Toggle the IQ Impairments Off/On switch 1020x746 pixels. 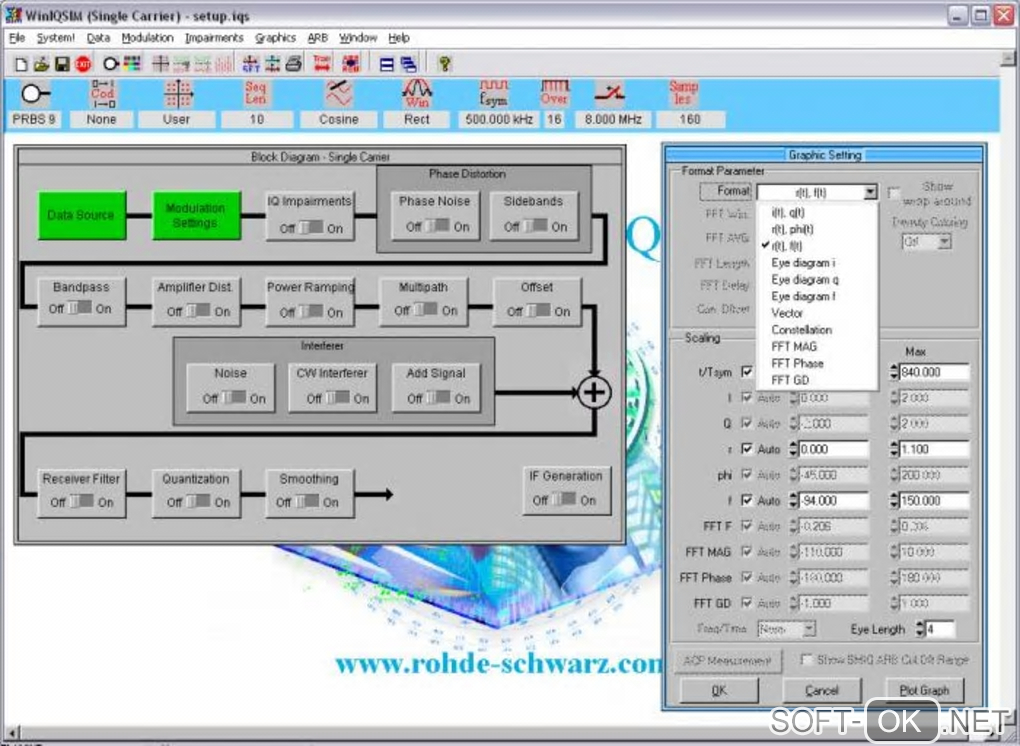coord(311,228)
